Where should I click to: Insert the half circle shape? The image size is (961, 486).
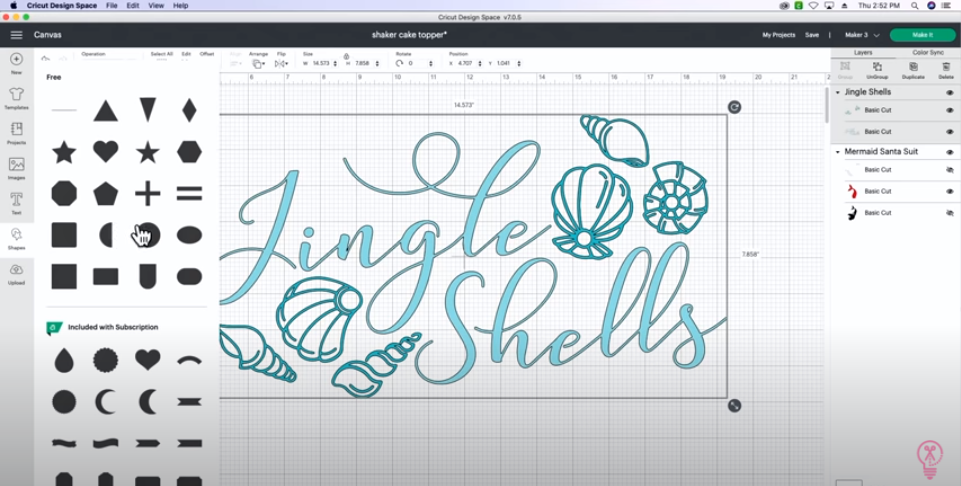[107, 235]
